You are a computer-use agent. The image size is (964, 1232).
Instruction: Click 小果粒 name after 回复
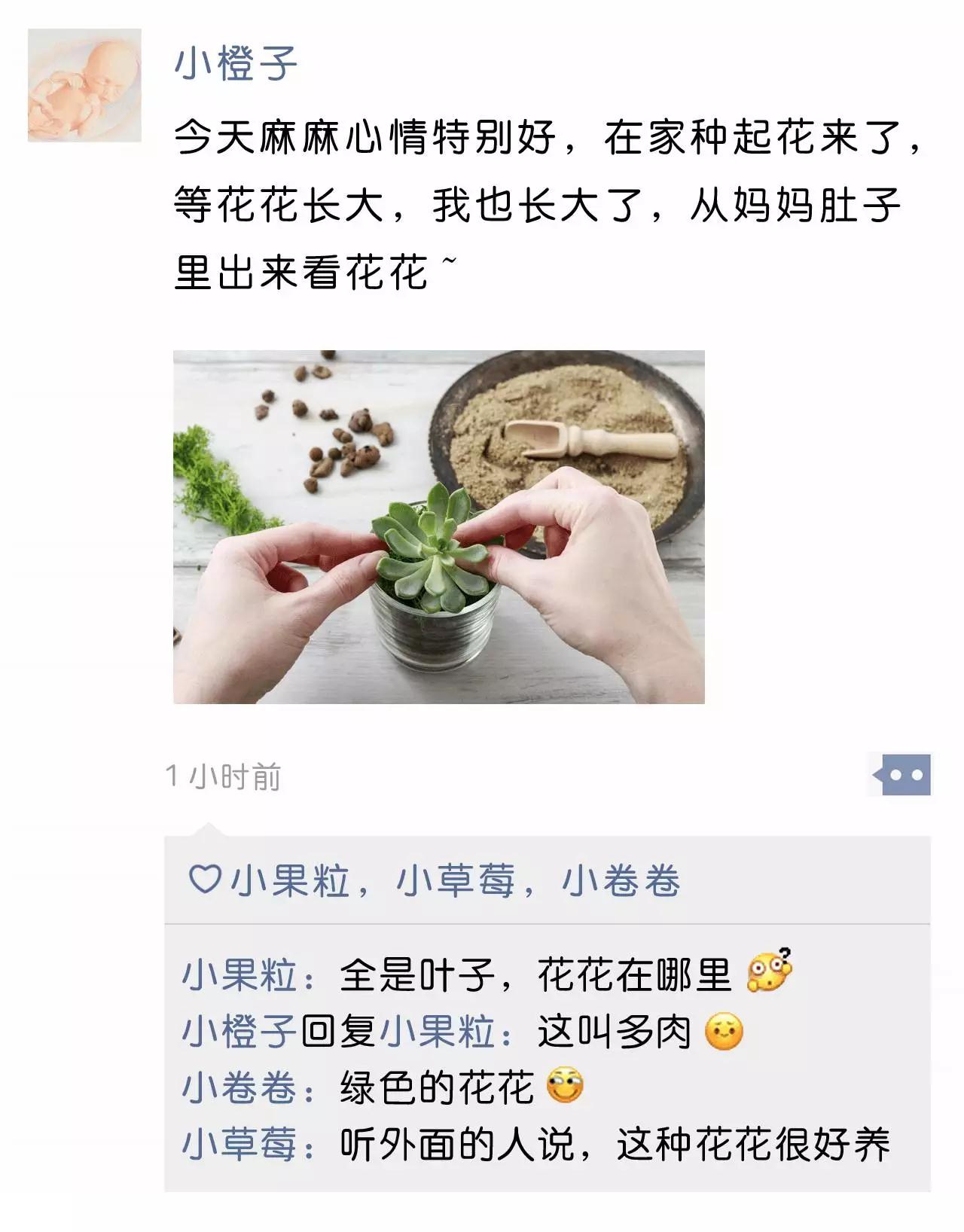(x=438, y=1031)
